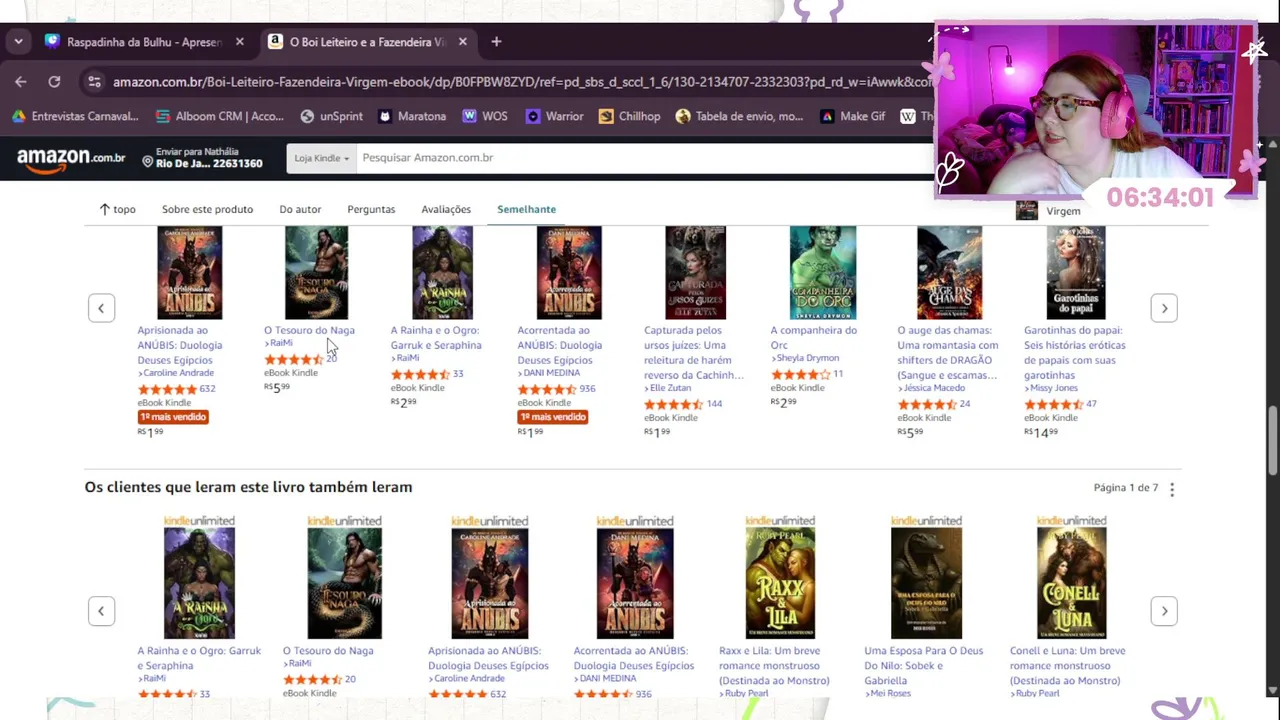Viewport: 1280px width, 720px height.
Task: Open a new browser tab
Action: tap(496, 42)
